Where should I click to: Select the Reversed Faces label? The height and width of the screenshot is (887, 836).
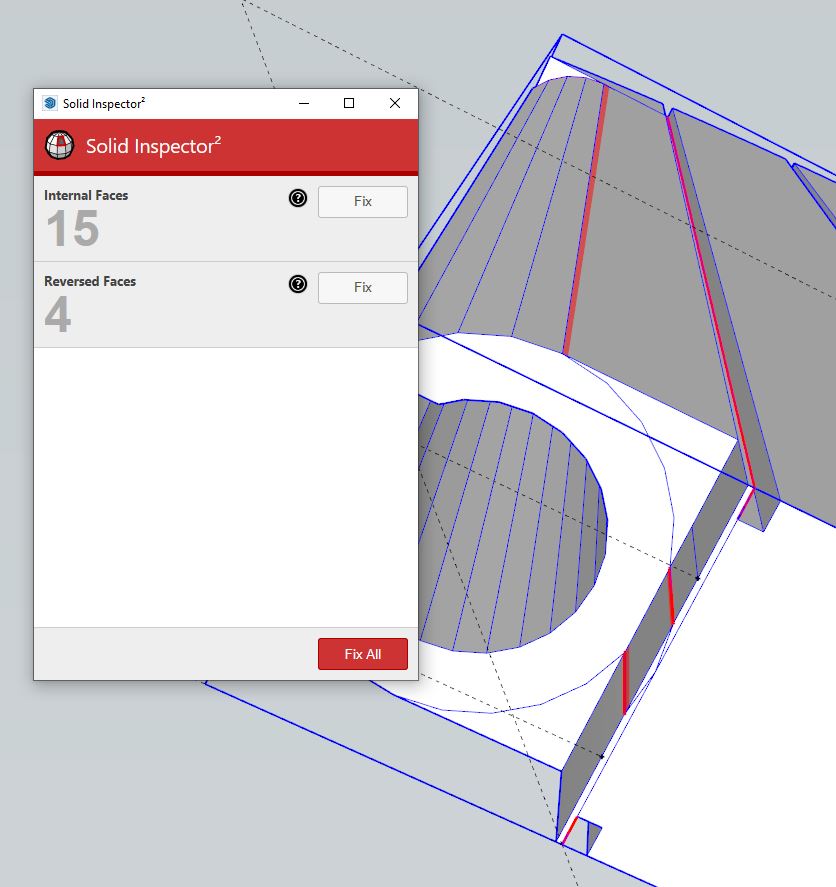(90, 281)
